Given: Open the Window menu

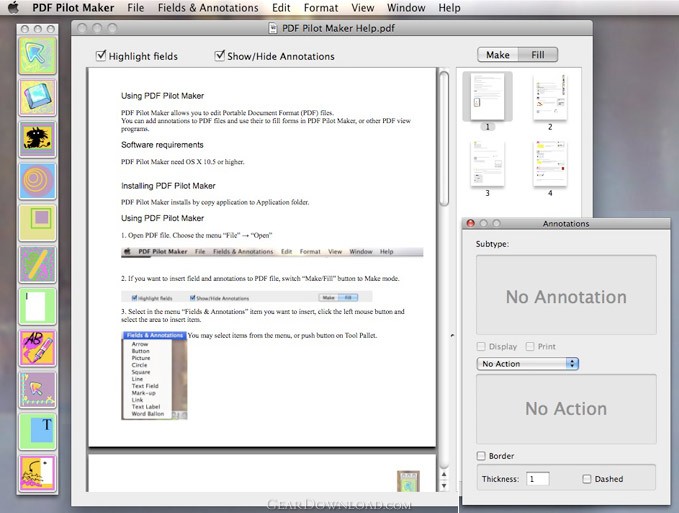Looking at the screenshot, I should (406, 8).
